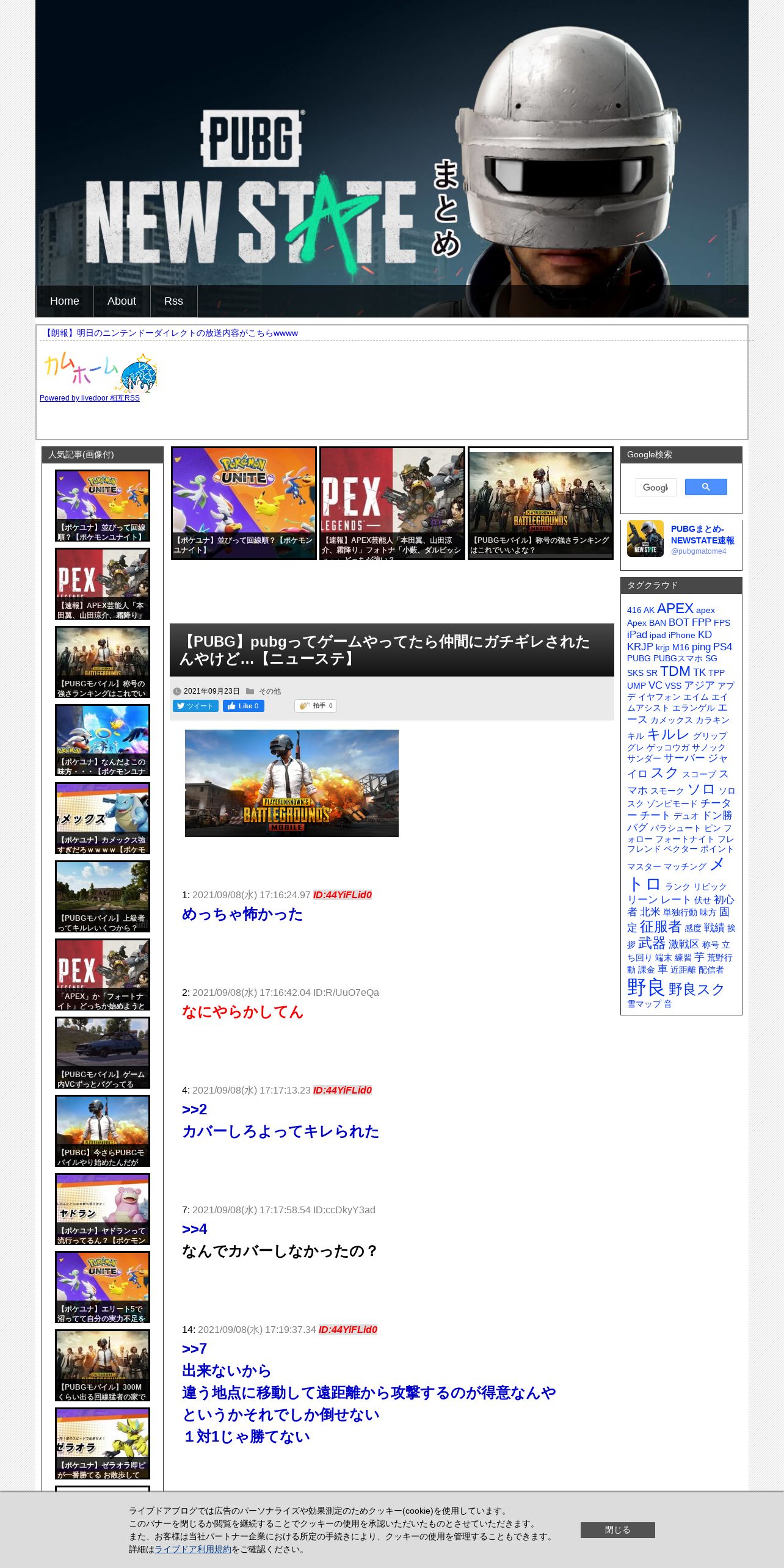784x1568 pixels.
Task: Open sidebar なんだよこの味方 thumbnail
Action: (x=103, y=740)
